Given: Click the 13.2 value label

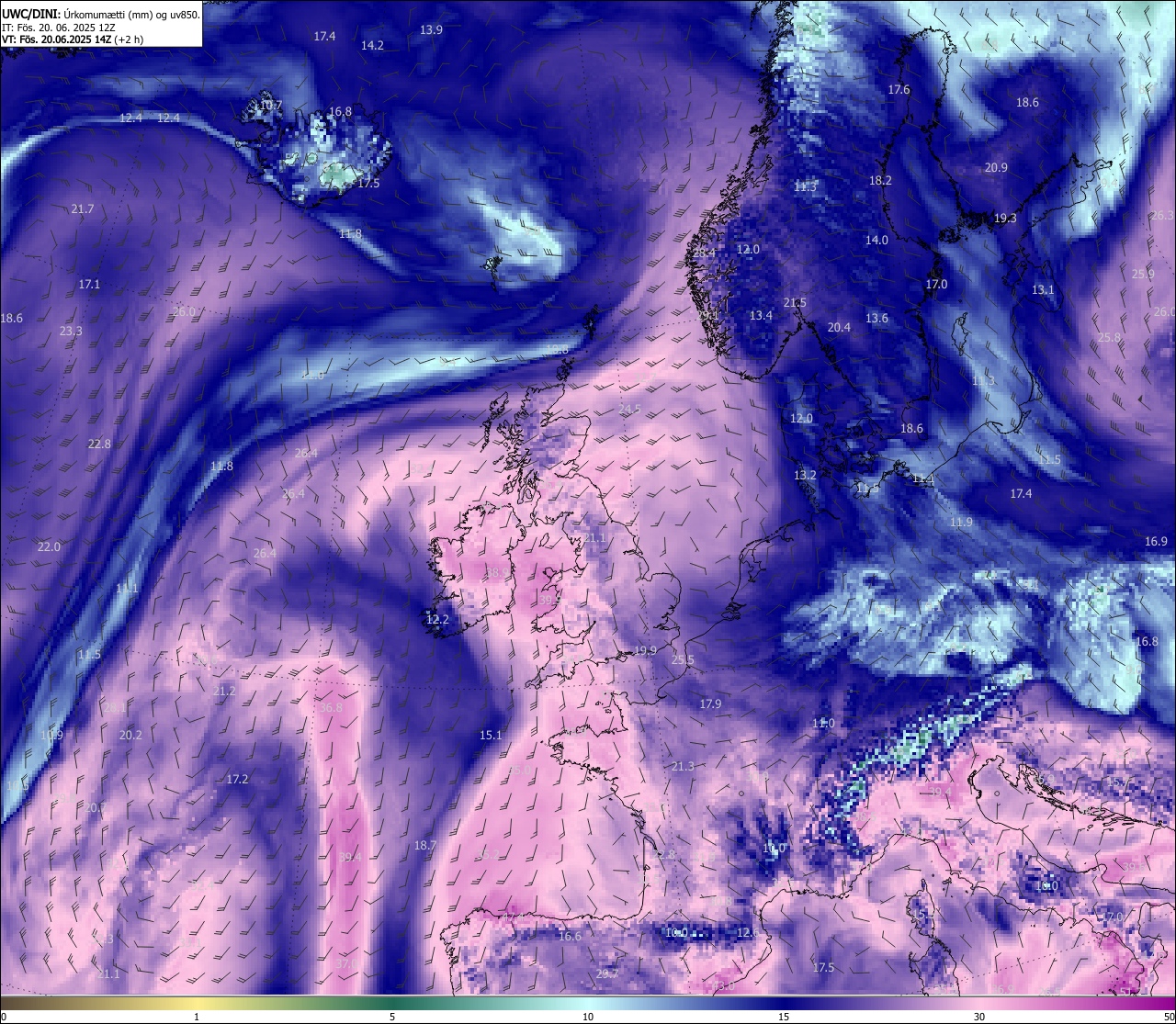Looking at the screenshot, I should (805, 476).
